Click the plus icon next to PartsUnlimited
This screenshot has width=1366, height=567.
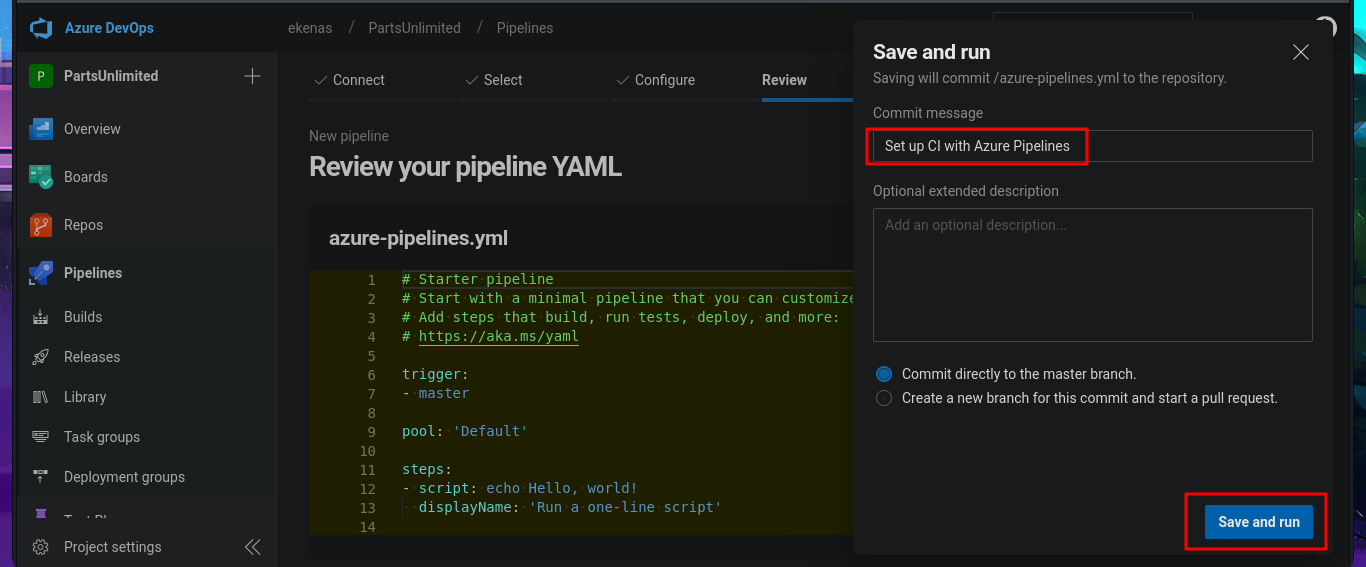pyautogui.click(x=252, y=76)
